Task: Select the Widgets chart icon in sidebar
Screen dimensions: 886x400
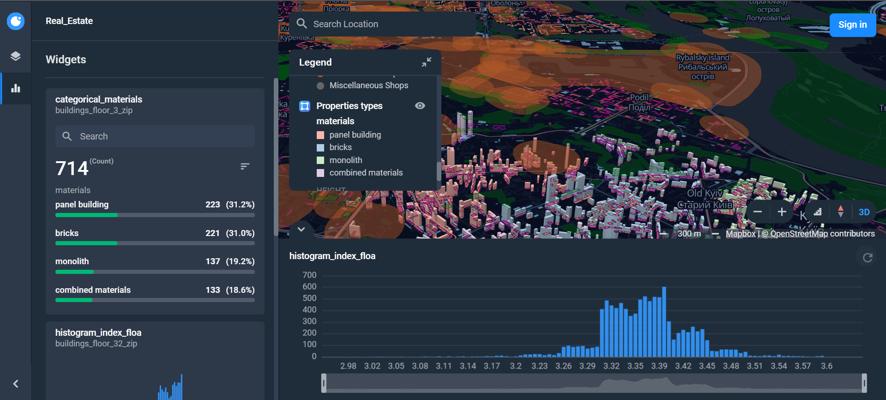Action: click(16, 88)
